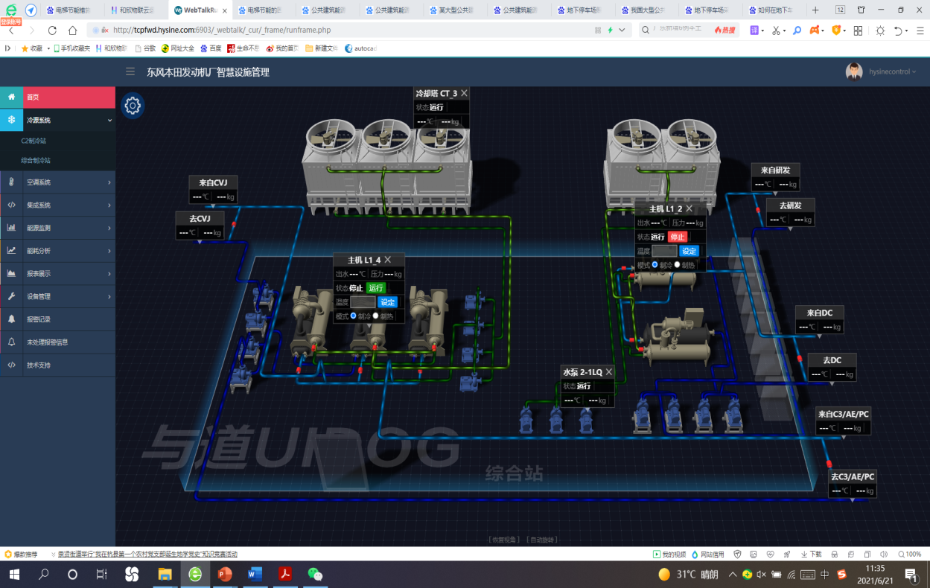Screen dimensions: 930x588
Task: Click the user avatar picture
Action: point(854,72)
